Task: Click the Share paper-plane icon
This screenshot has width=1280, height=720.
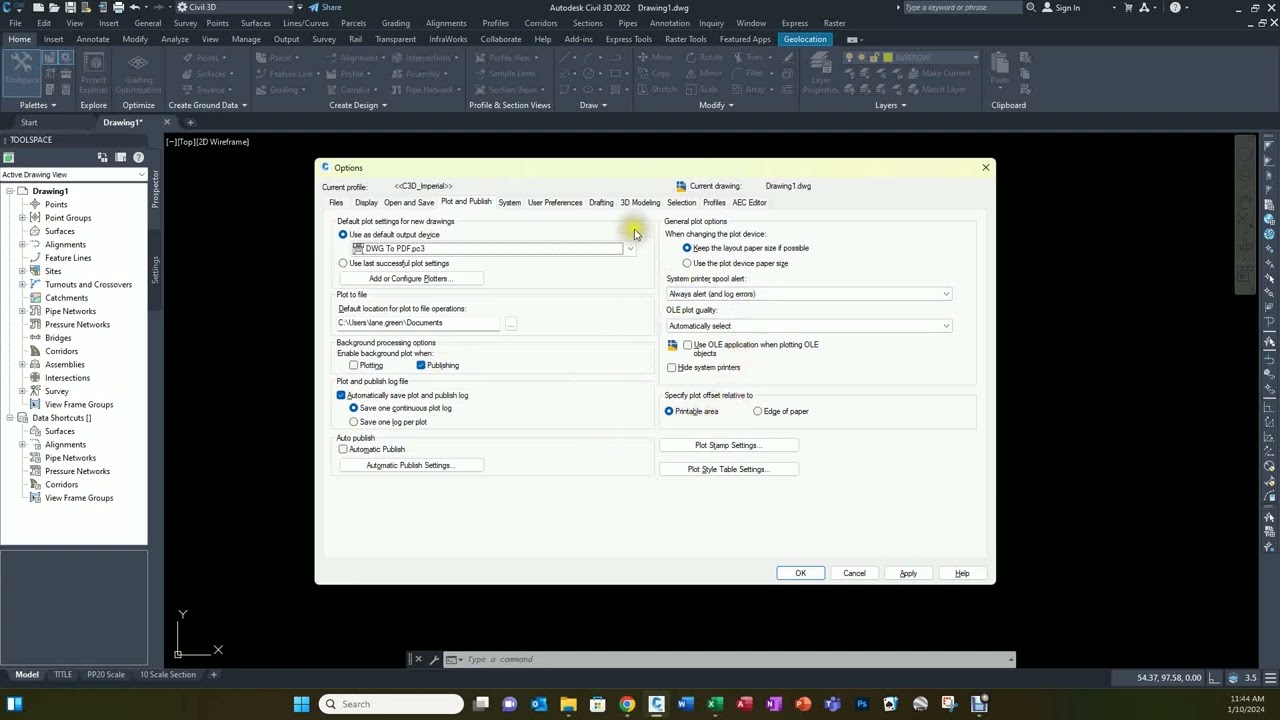Action: point(312,7)
